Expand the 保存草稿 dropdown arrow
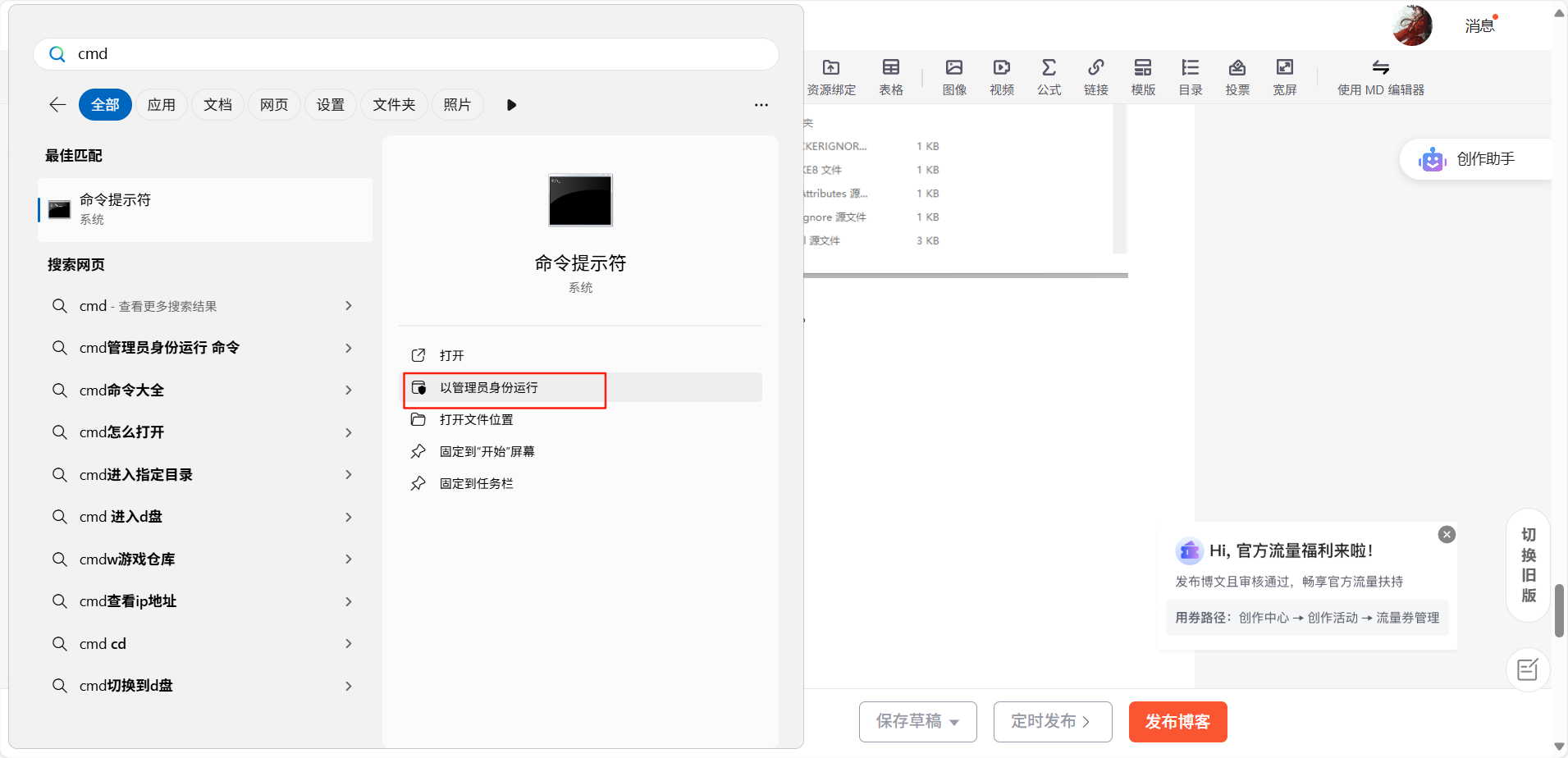The width and height of the screenshot is (1568, 758). point(954,722)
